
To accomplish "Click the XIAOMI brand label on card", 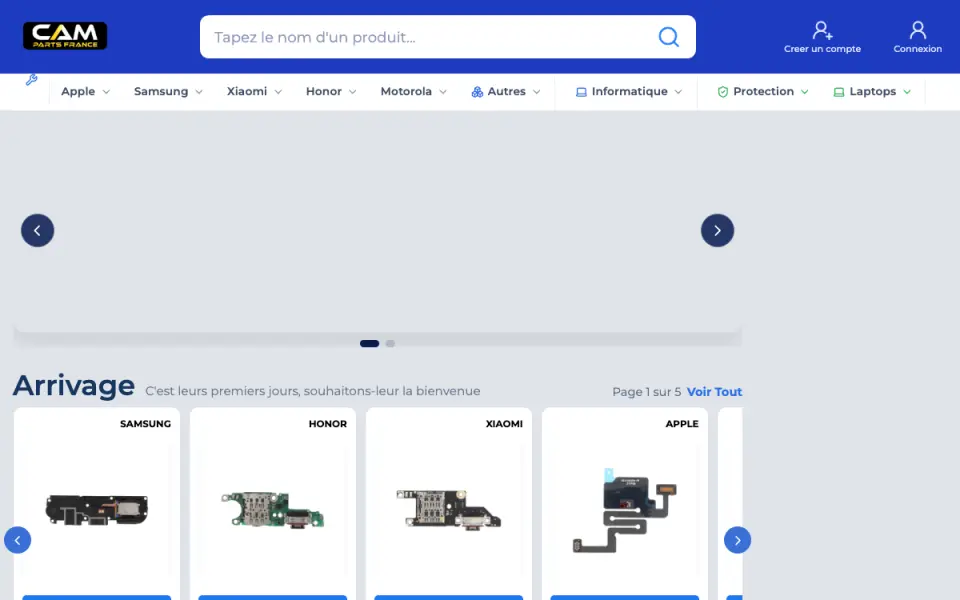I will click(x=504, y=424).
